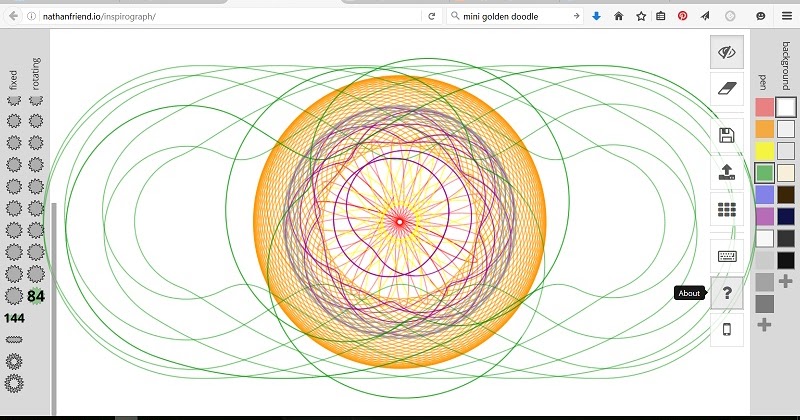
Task: Pick the blue pen color
Action: (x=764, y=195)
